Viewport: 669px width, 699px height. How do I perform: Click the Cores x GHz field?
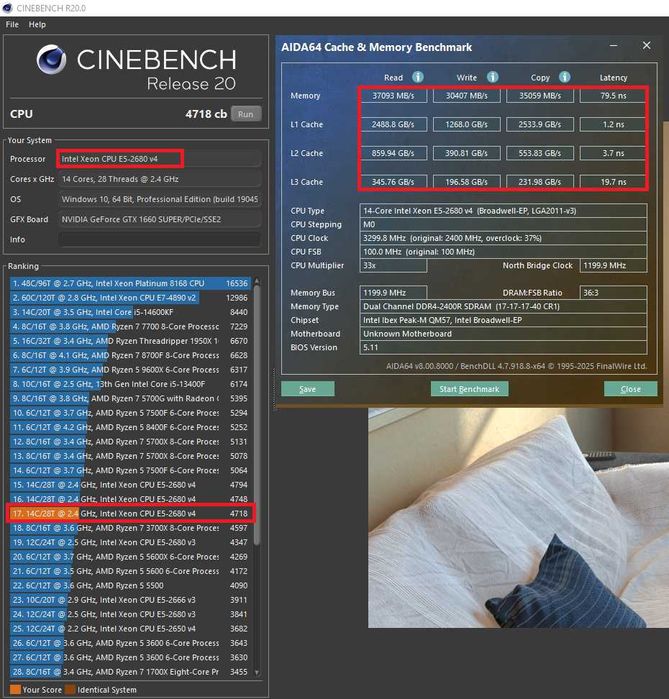click(x=159, y=179)
